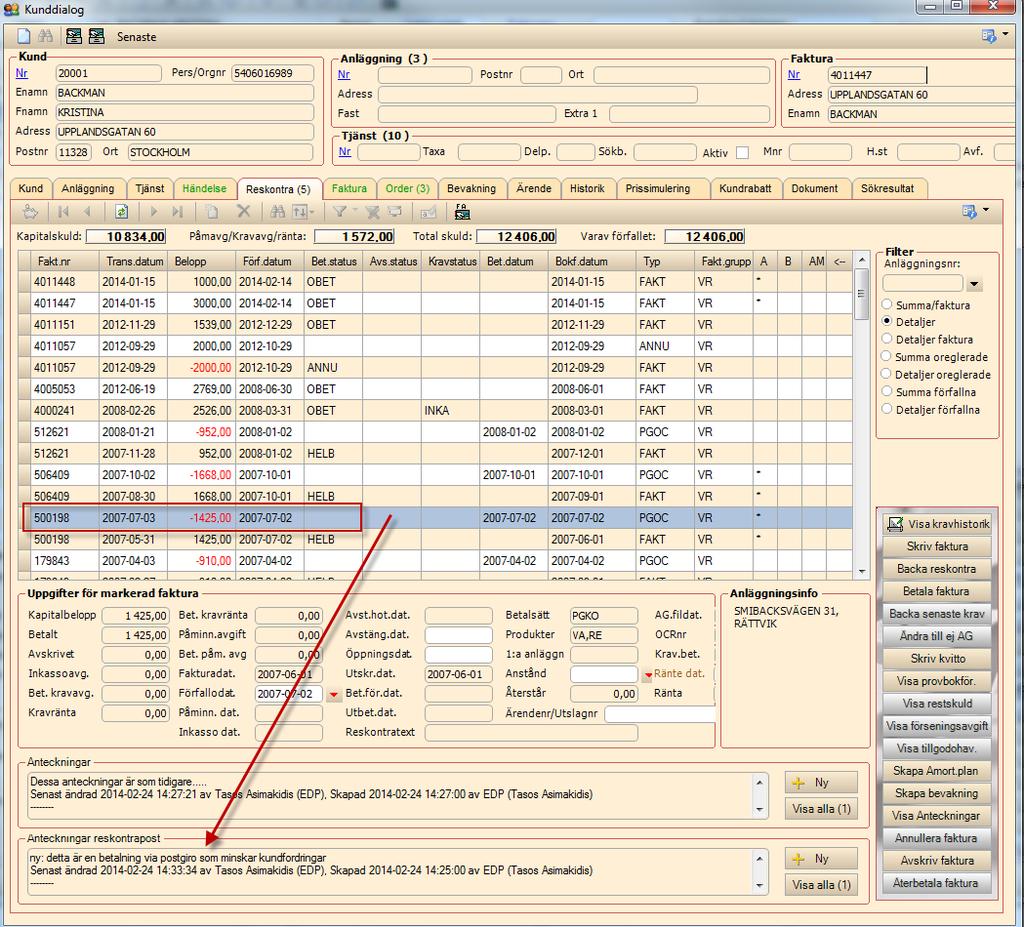This screenshot has height=927, width=1024.
Task: Open the Anläggningsnr filter dropdown
Action: (974, 284)
